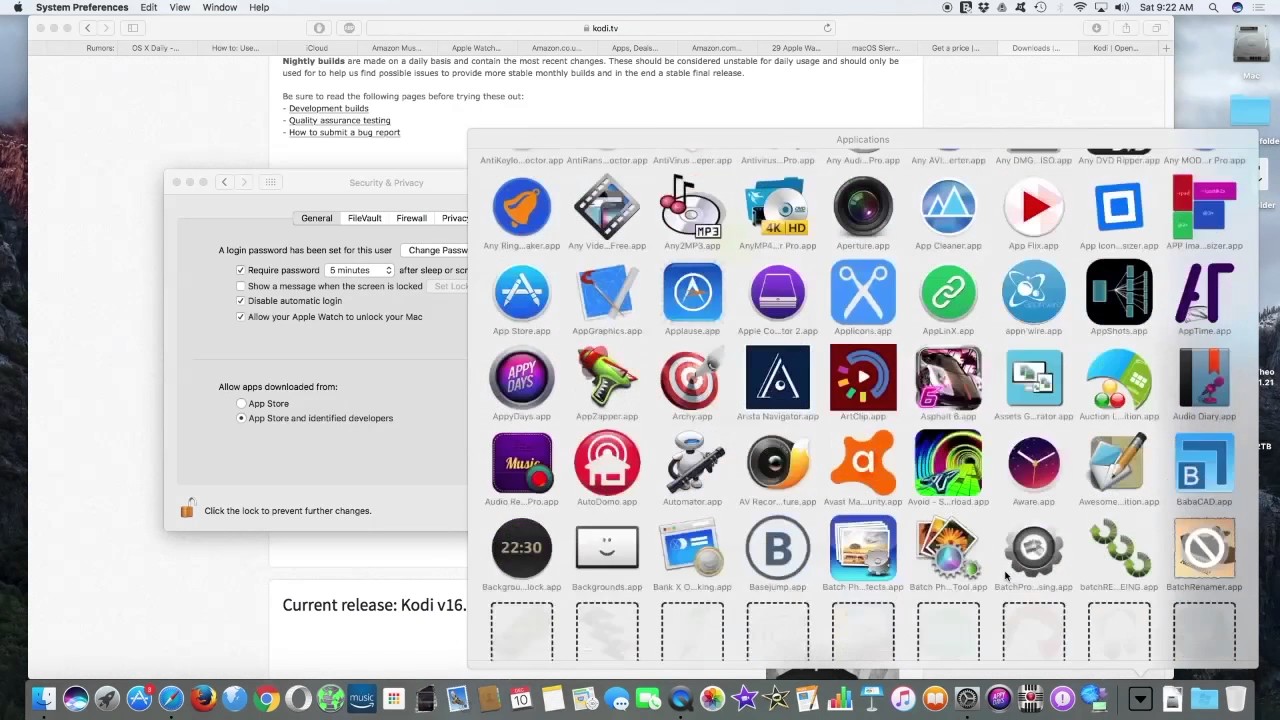The width and height of the screenshot is (1280, 720).
Task: Launch App Flix.app from the stack
Action: point(1033,208)
